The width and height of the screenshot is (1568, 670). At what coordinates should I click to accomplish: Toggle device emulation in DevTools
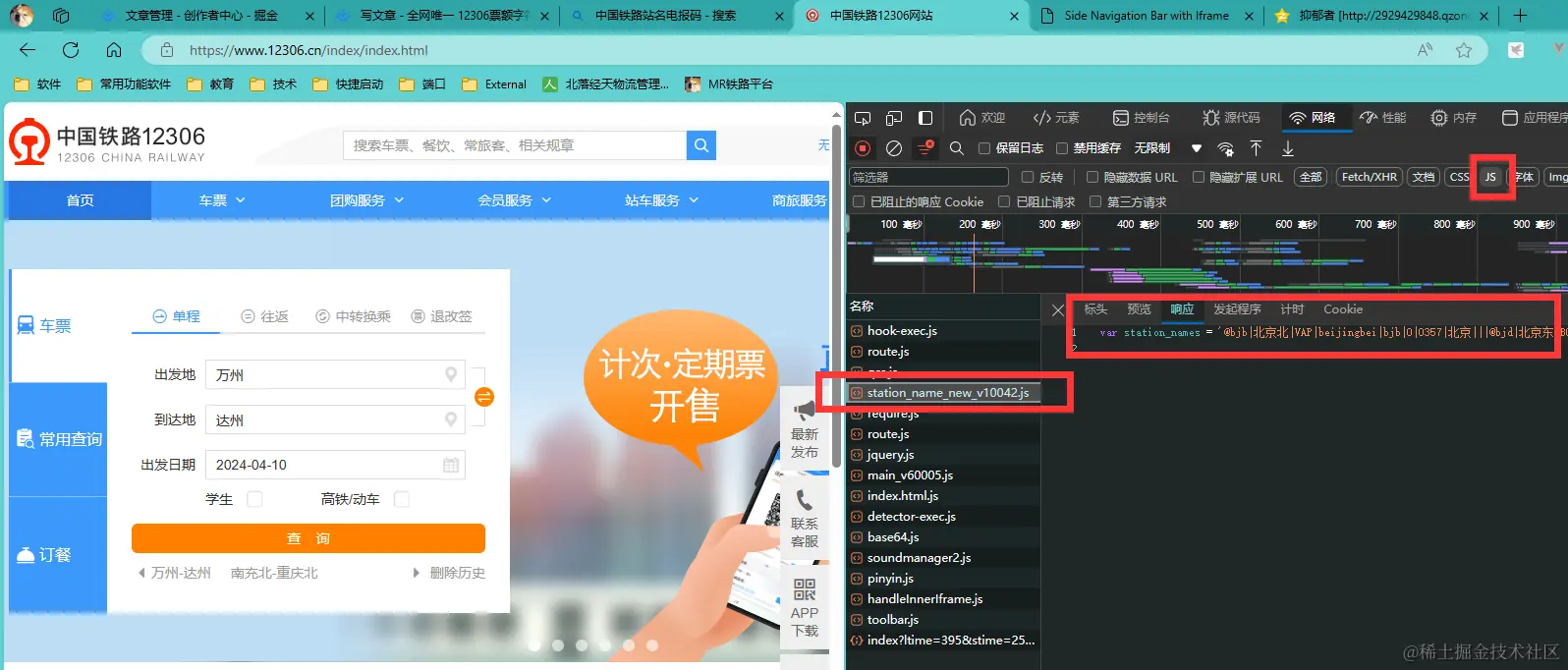click(894, 118)
